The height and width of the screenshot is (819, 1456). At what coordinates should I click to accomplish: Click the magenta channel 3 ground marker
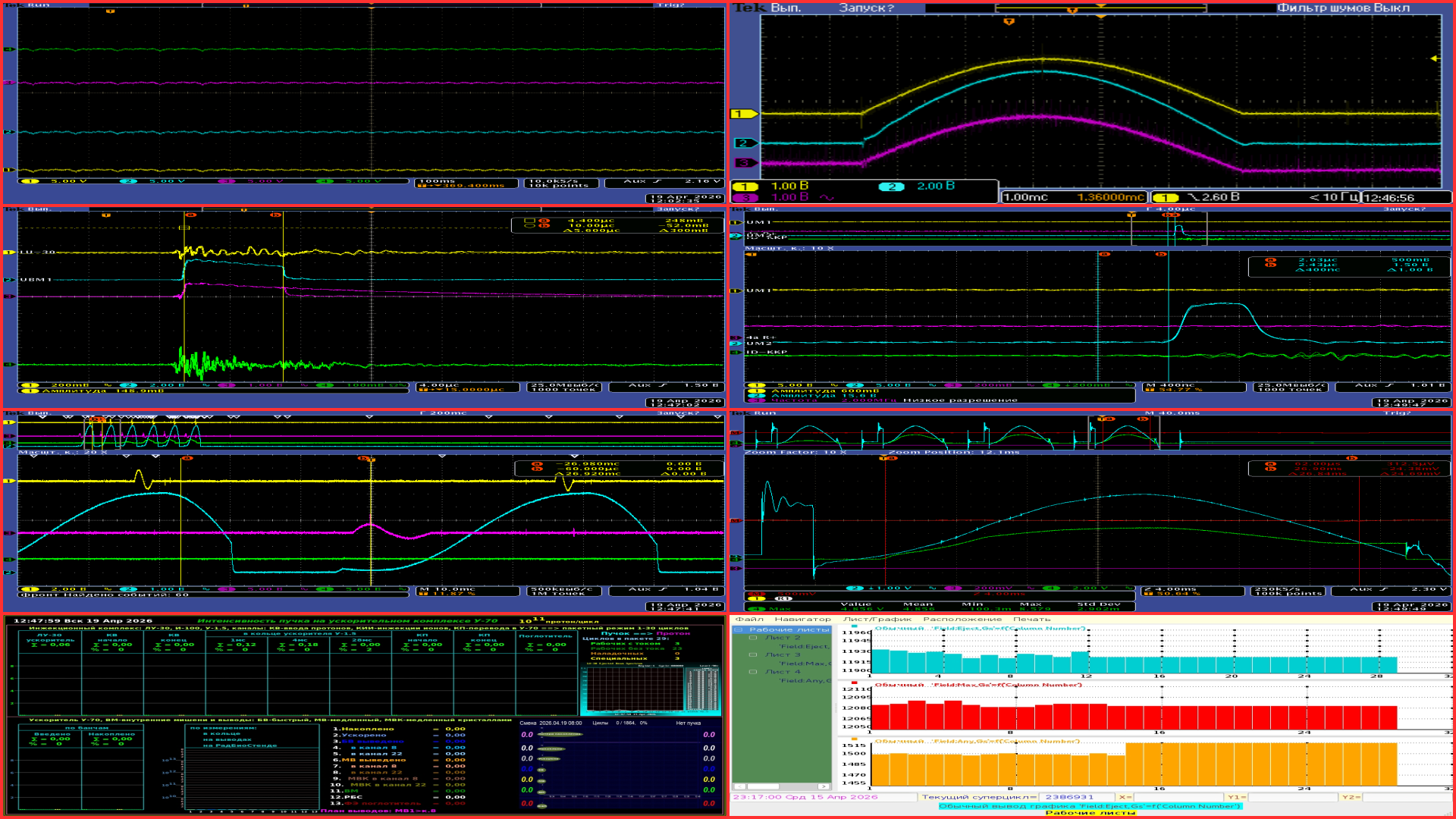[745, 163]
